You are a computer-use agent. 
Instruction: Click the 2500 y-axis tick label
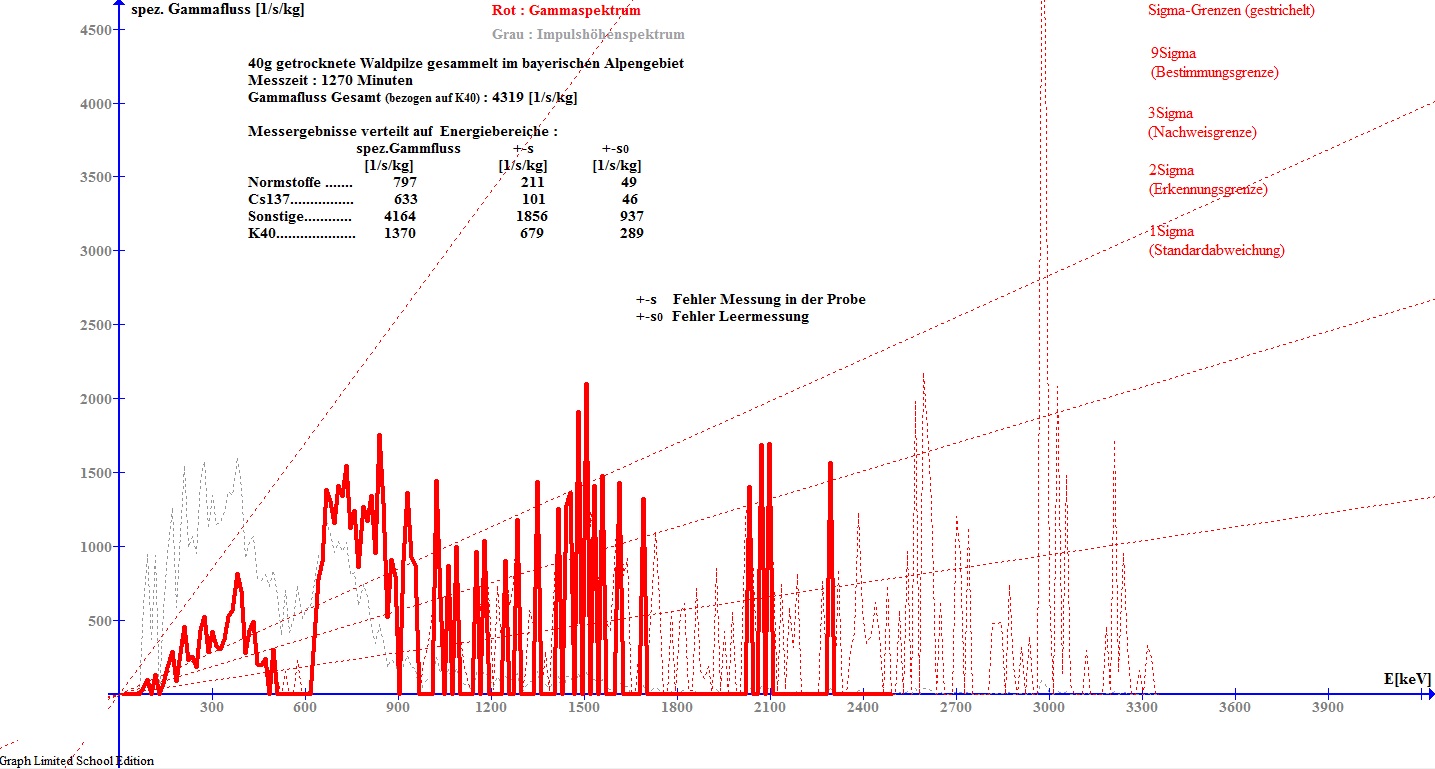(95, 326)
